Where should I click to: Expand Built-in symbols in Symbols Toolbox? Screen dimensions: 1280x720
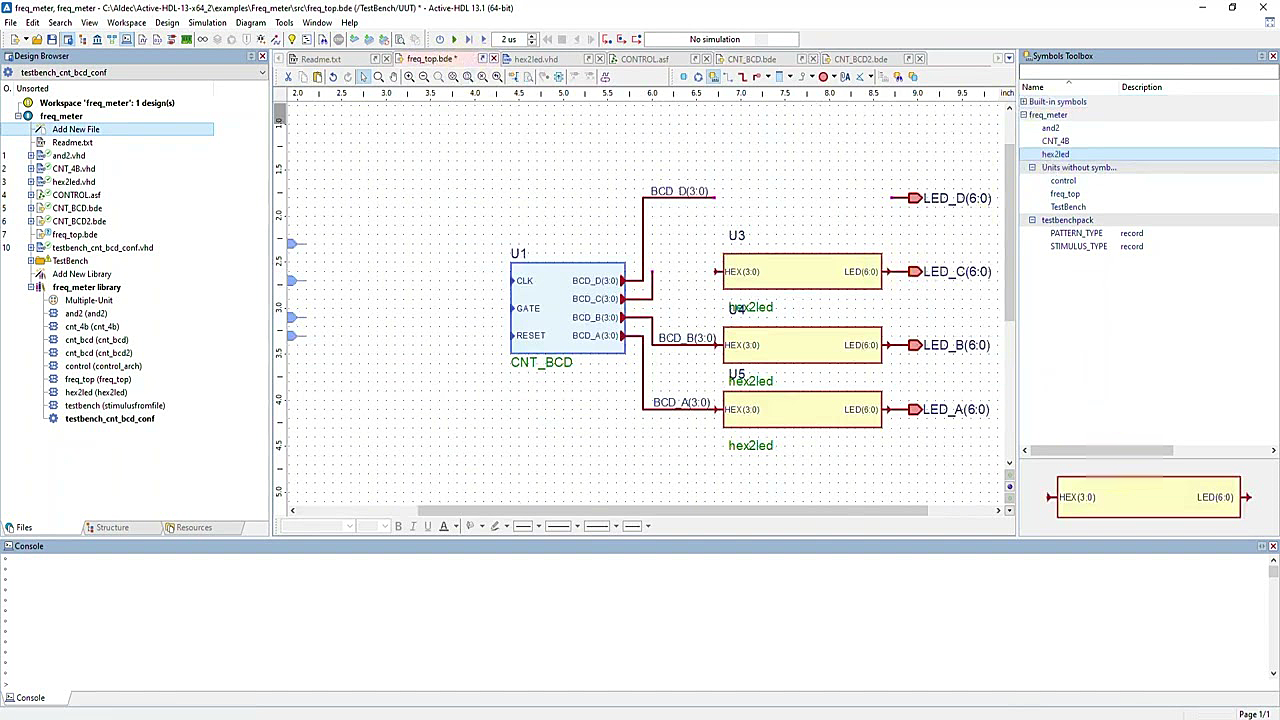1023,102
